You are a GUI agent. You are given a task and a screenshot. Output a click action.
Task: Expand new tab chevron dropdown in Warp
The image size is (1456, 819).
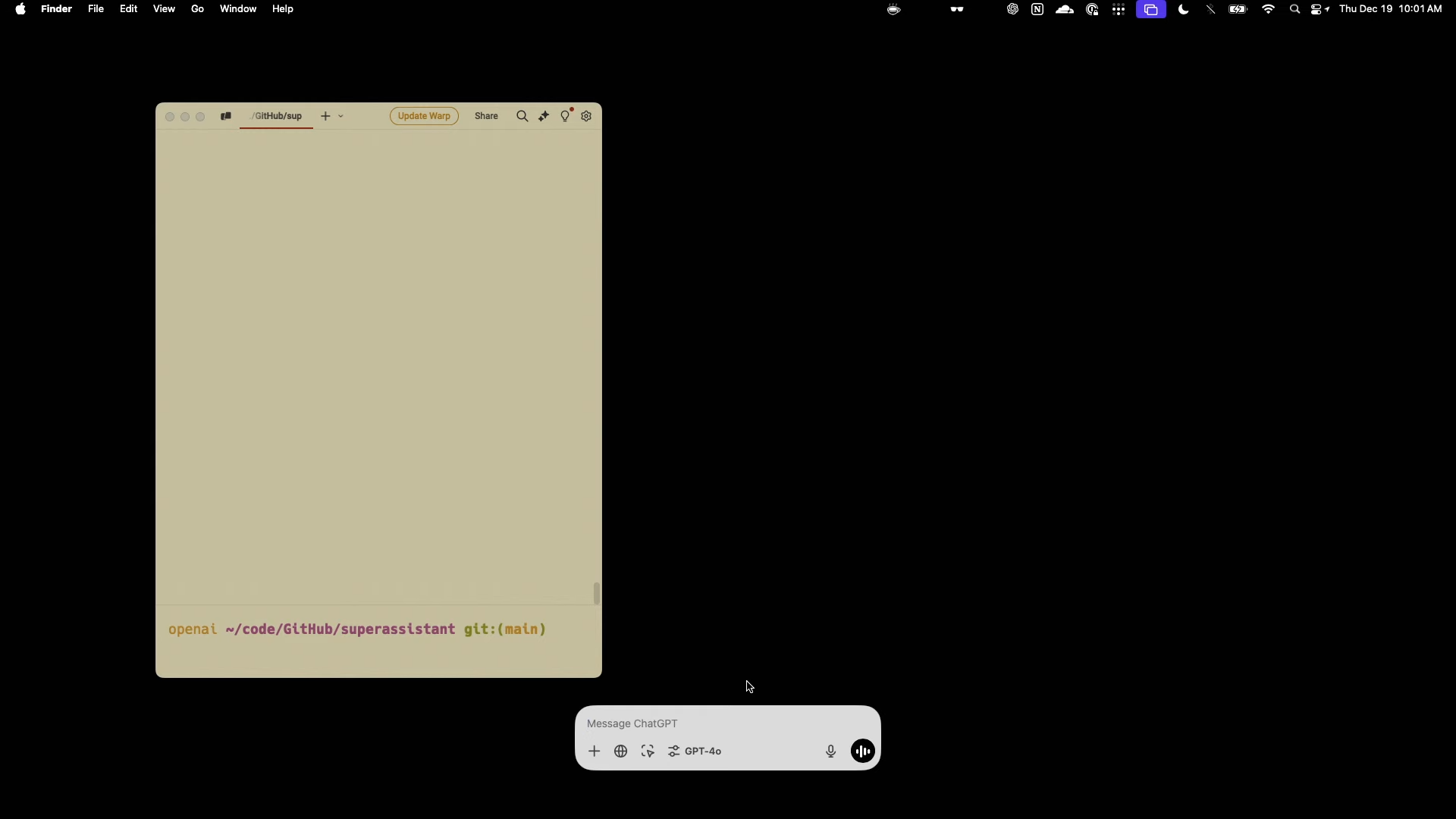(341, 116)
